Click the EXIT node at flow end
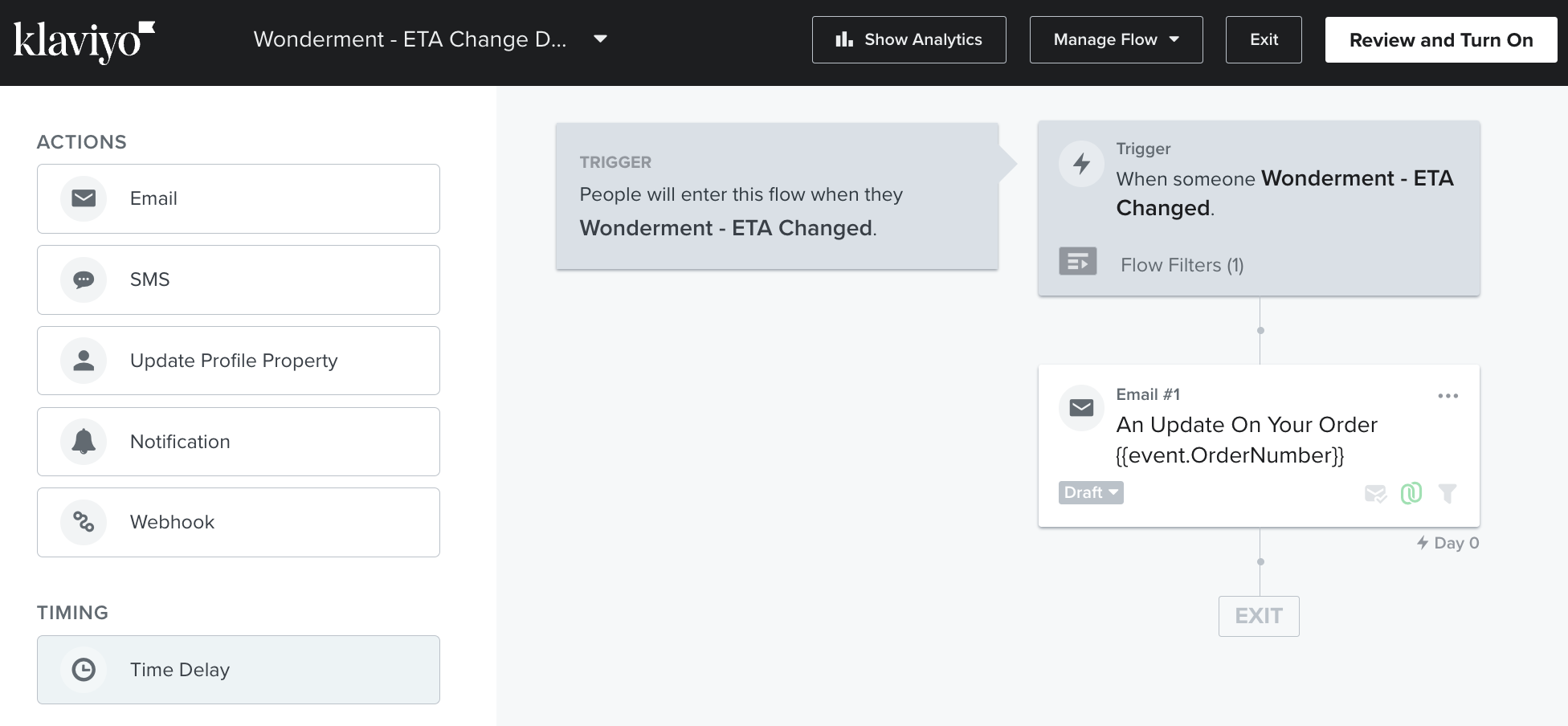The height and width of the screenshot is (726, 1568). [1259, 616]
